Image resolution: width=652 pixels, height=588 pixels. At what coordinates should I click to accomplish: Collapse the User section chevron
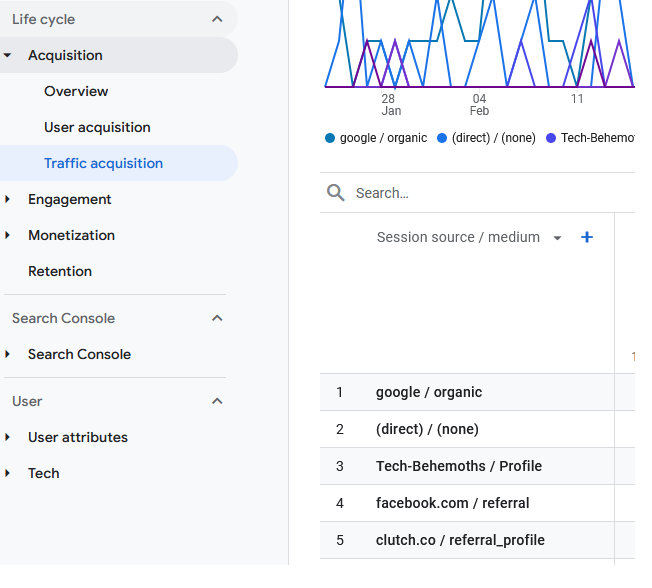click(x=217, y=401)
